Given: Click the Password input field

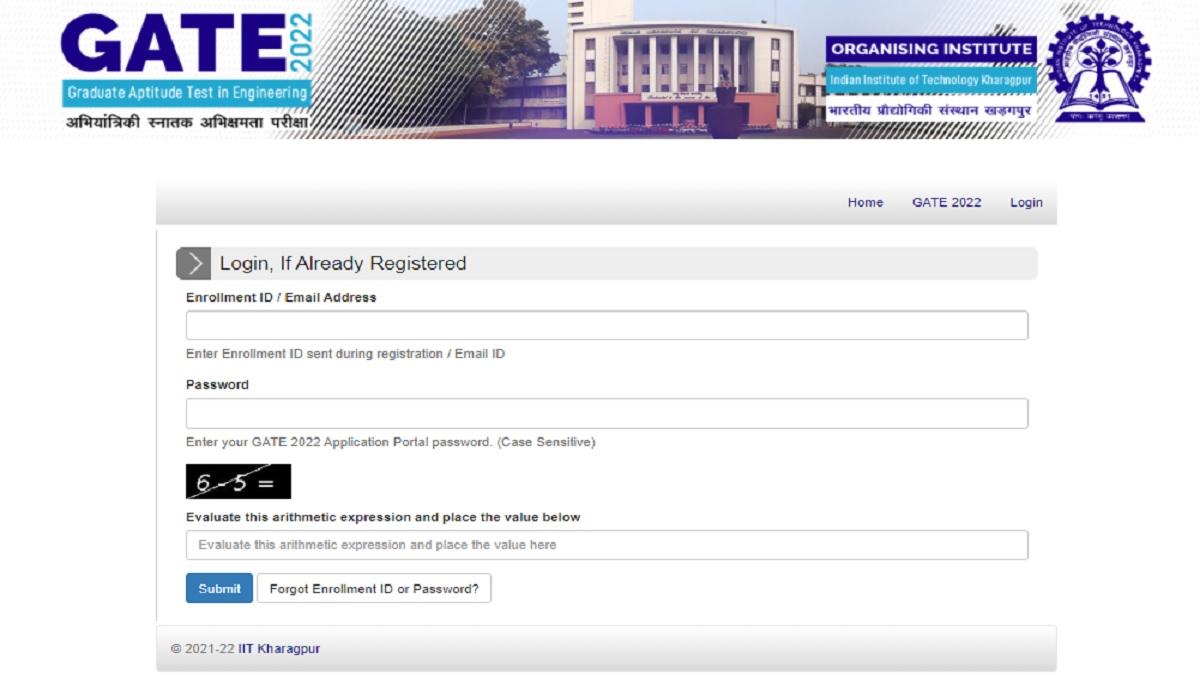Looking at the screenshot, I should [605, 411].
